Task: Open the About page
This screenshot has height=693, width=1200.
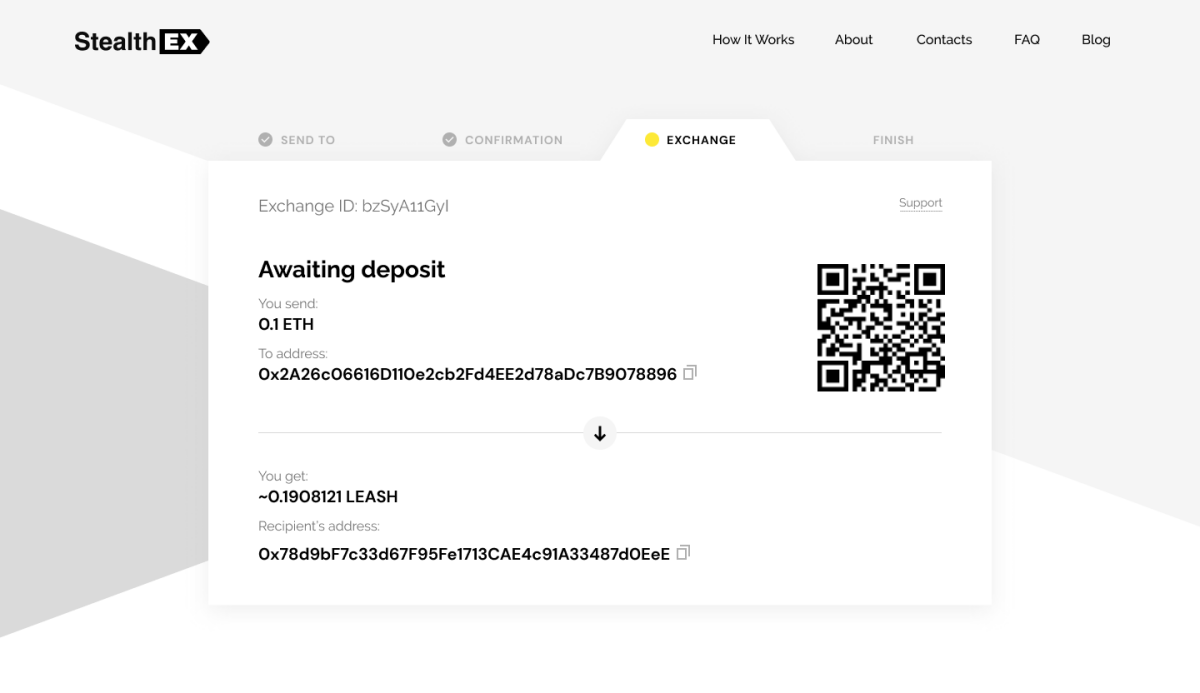Action: pos(853,39)
